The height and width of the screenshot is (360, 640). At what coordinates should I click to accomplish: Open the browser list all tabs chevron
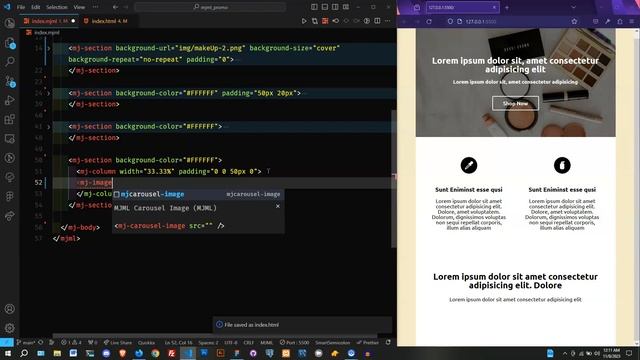pos(573,7)
